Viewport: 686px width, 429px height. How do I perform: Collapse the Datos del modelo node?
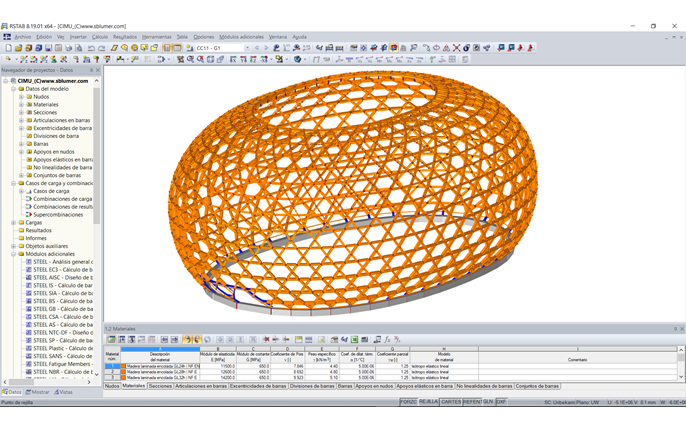(13, 89)
